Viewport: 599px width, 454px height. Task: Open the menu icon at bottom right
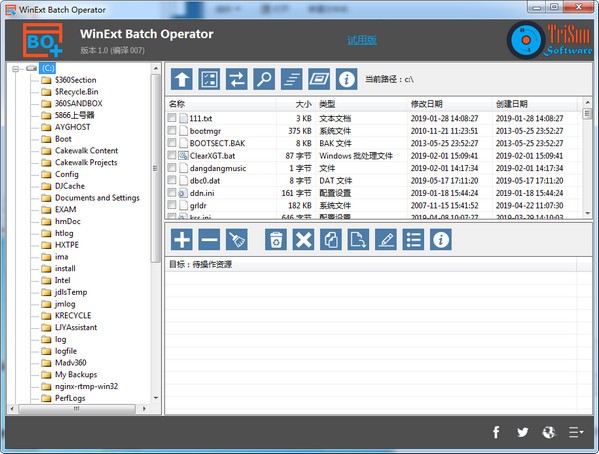[x=576, y=432]
